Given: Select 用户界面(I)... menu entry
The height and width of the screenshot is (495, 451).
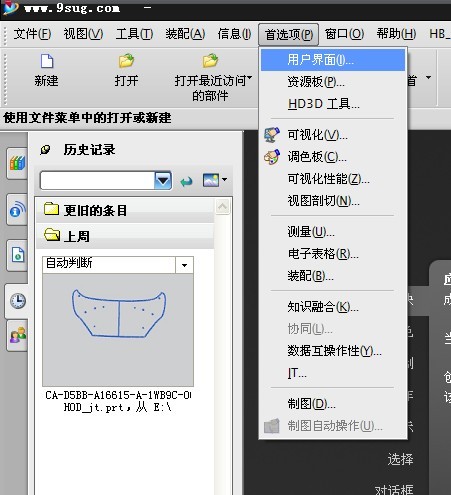Looking at the screenshot, I should 333,60.
